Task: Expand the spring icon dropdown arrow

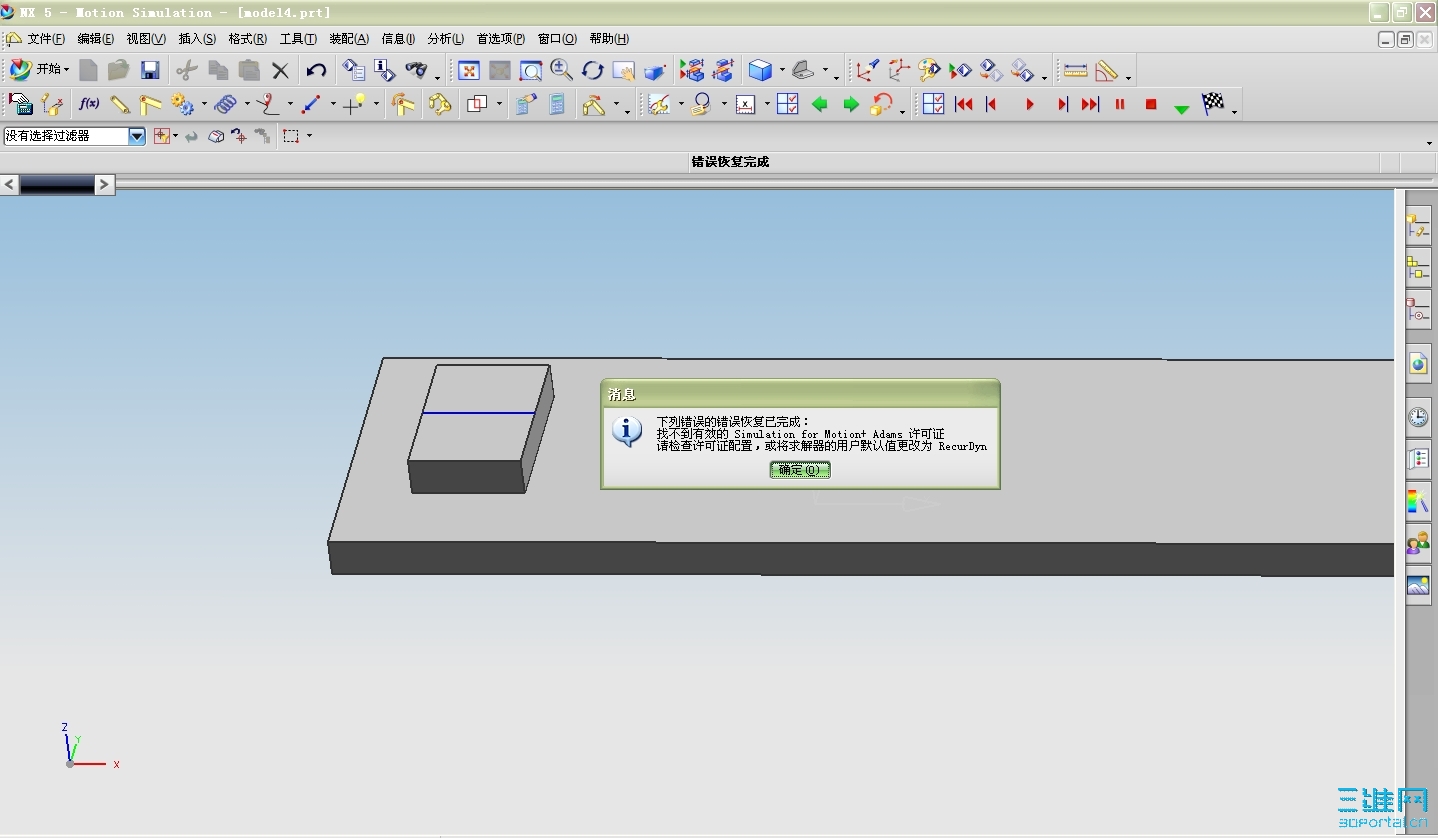Action: tap(246, 105)
